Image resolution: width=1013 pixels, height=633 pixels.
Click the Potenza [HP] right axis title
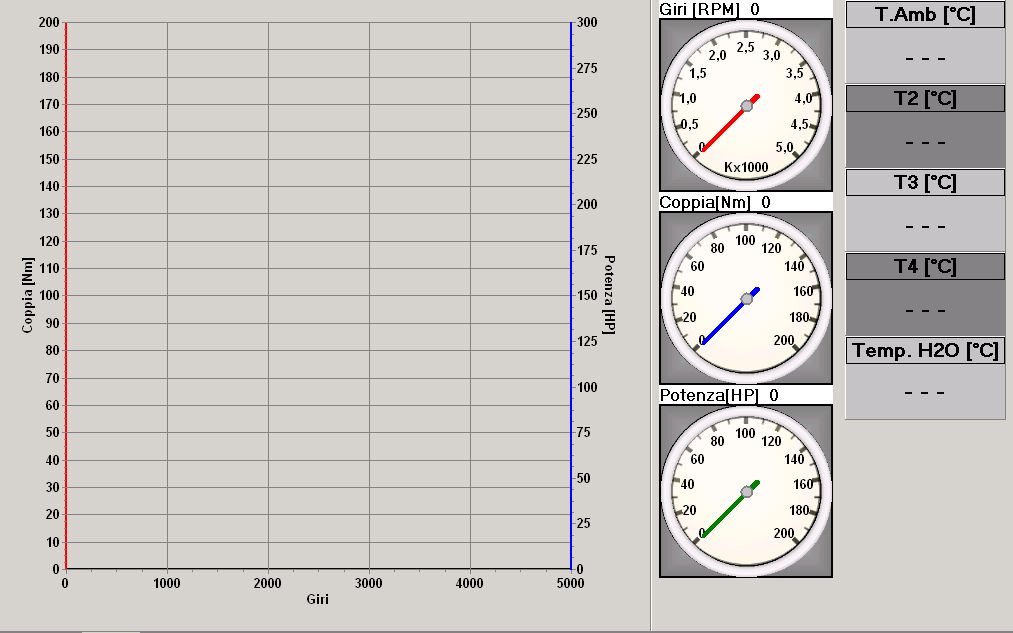point(609,295)
